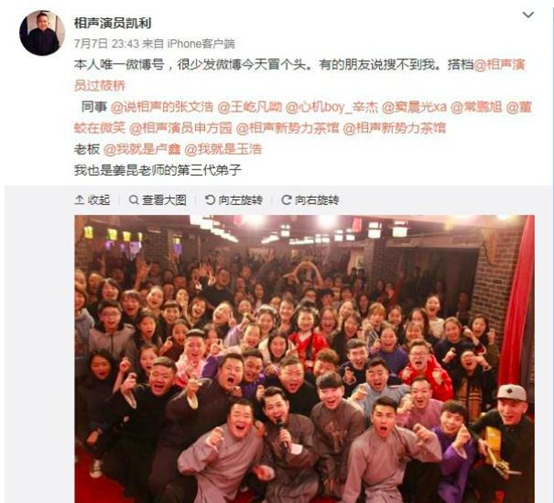Open the post options chevron menu
Viewport: 554px width, 503px height.
pos(528,15)
